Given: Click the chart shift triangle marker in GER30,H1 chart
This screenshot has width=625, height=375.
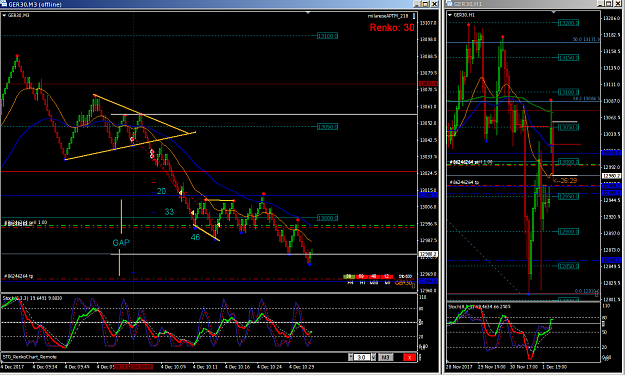Looking at the screenshot, I should tap(554, 12).
